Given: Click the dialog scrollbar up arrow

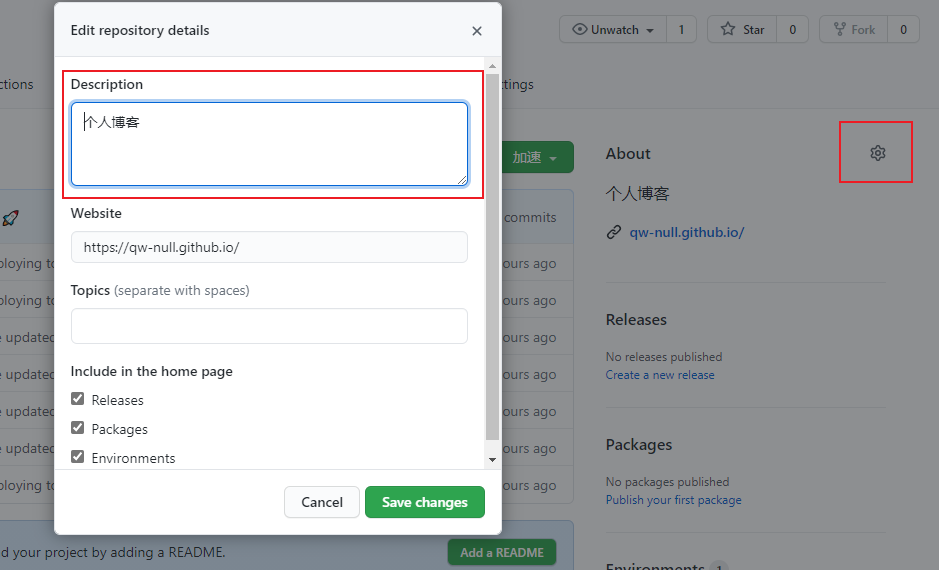Looking at the screenshot, I should coord(492,66).
